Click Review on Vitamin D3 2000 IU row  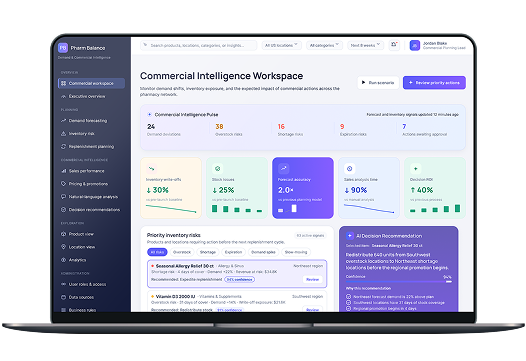(313, 309)
